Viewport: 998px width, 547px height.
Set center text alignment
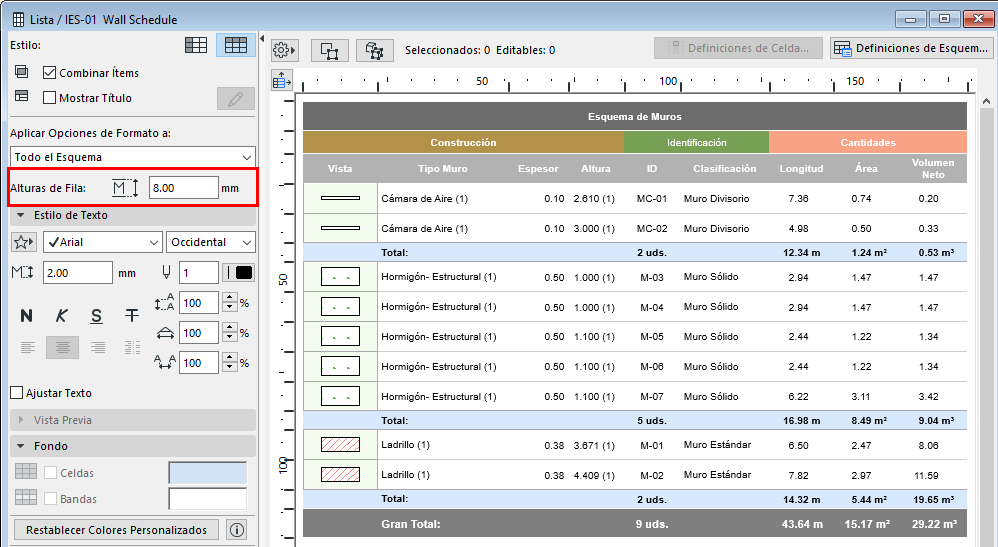click(62, 348)
